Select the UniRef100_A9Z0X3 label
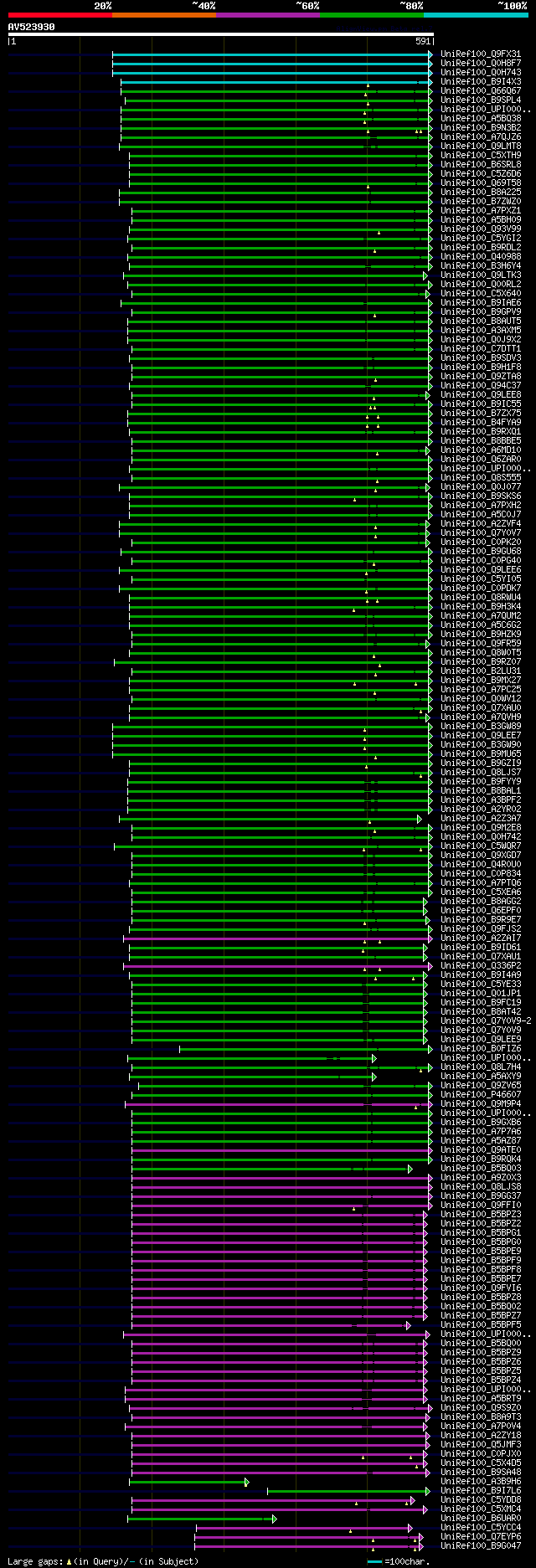 tap(481, 1177)
